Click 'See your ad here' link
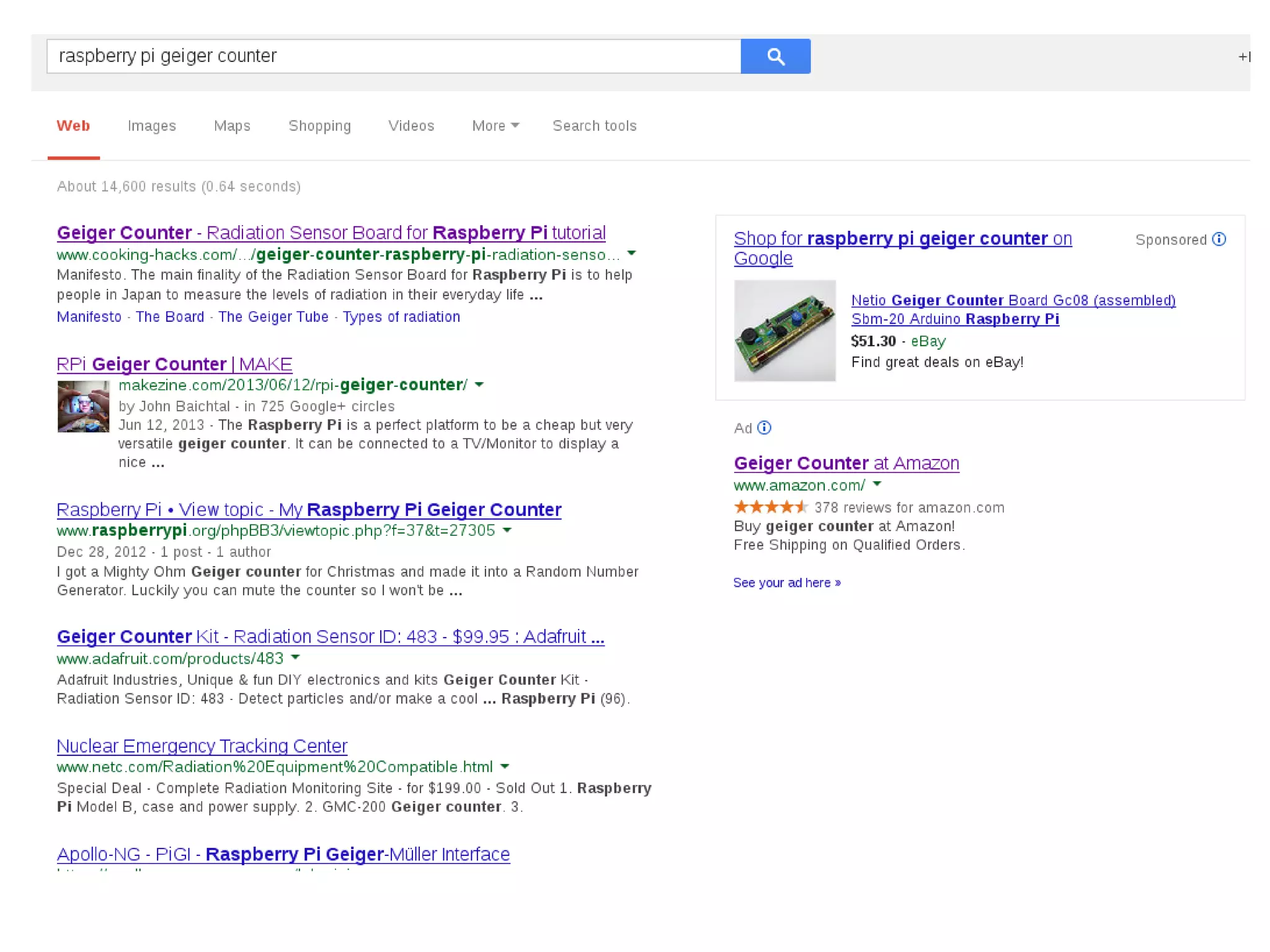This screenshot has height=952, width=1270. click(786, 583)
